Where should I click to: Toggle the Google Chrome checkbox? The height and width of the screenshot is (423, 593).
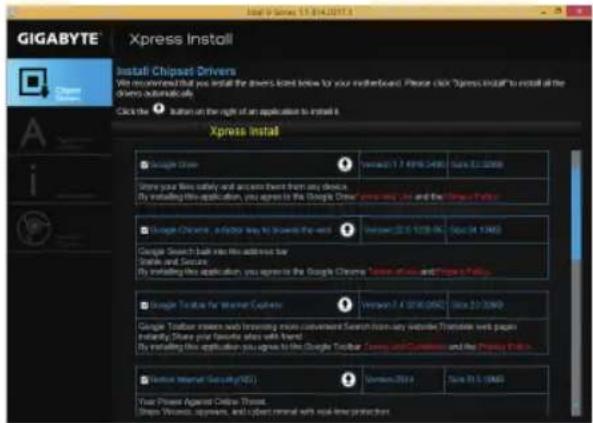pos(144,230)
